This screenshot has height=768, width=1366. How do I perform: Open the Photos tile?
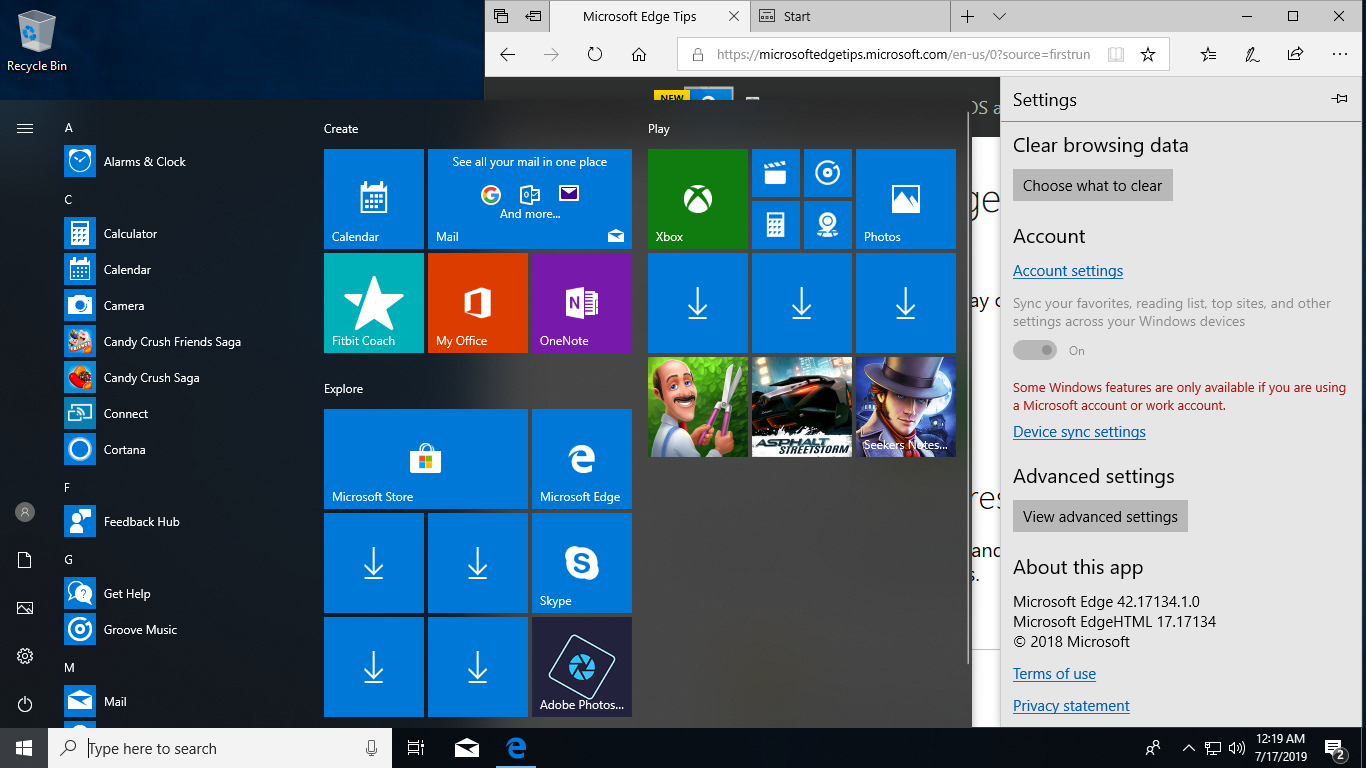coord(906,199)
